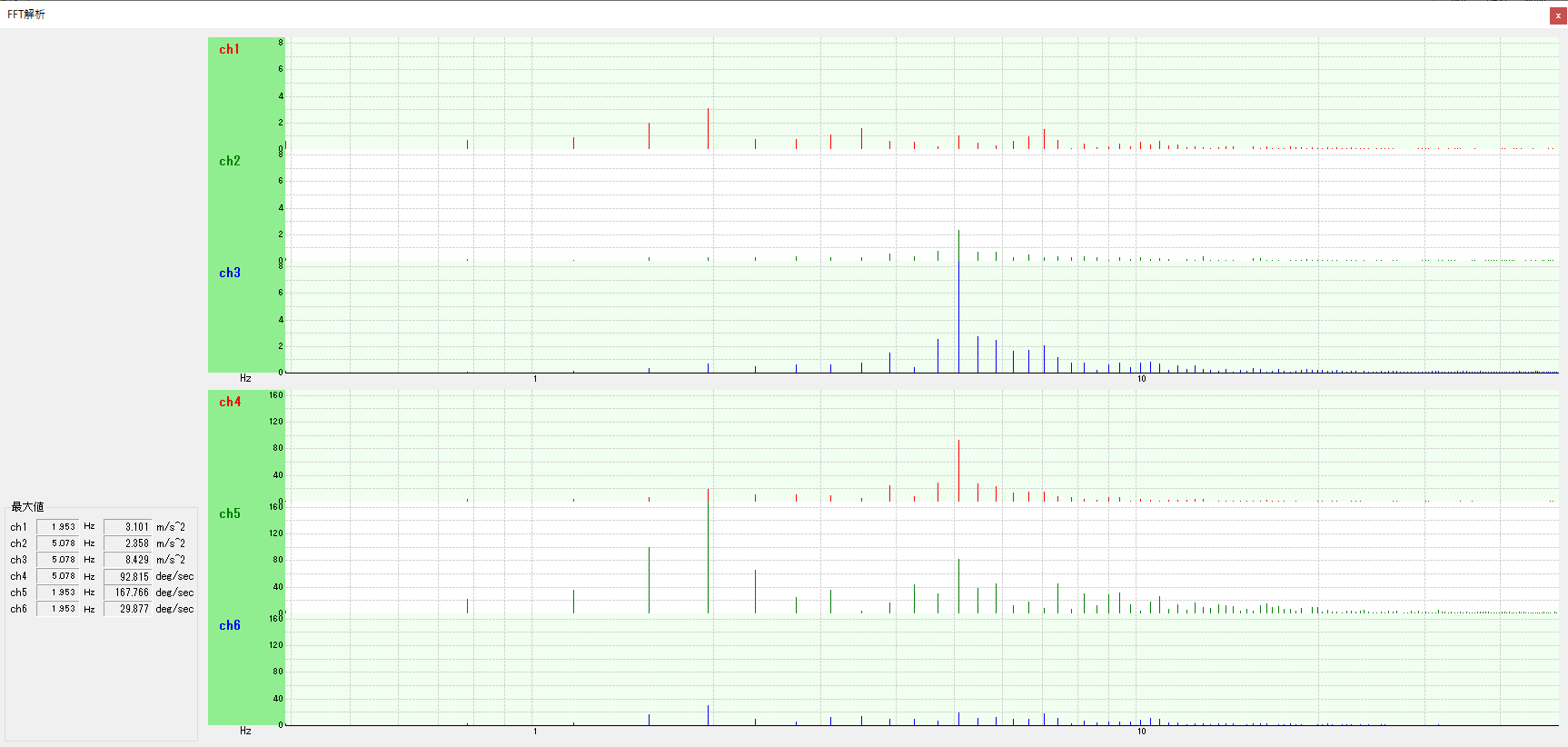Select the ch3 frequency field in 最大値 panel

click(57, 560)
